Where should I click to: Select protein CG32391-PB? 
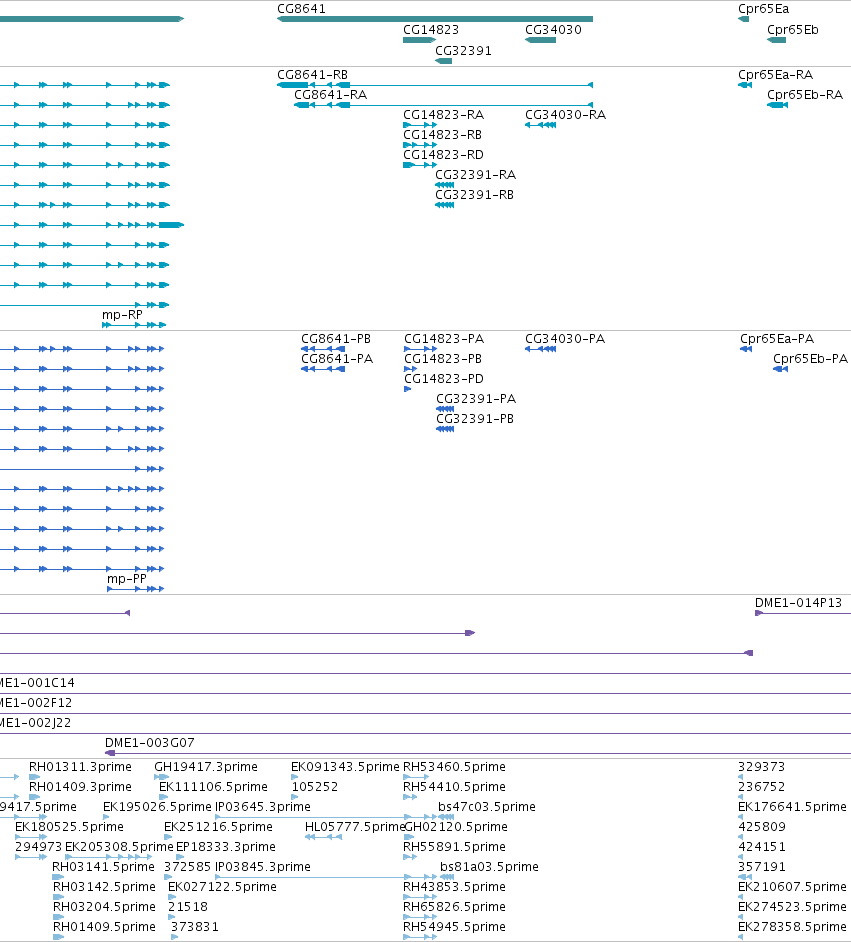pos(445,429)
